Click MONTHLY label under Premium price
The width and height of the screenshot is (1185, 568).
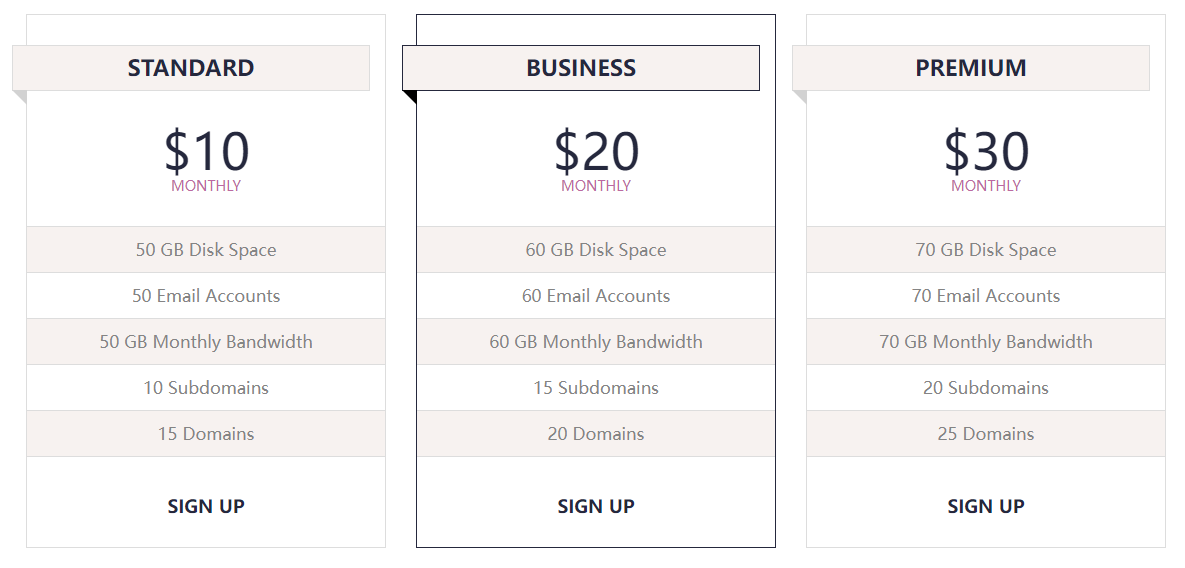[985, 186]
